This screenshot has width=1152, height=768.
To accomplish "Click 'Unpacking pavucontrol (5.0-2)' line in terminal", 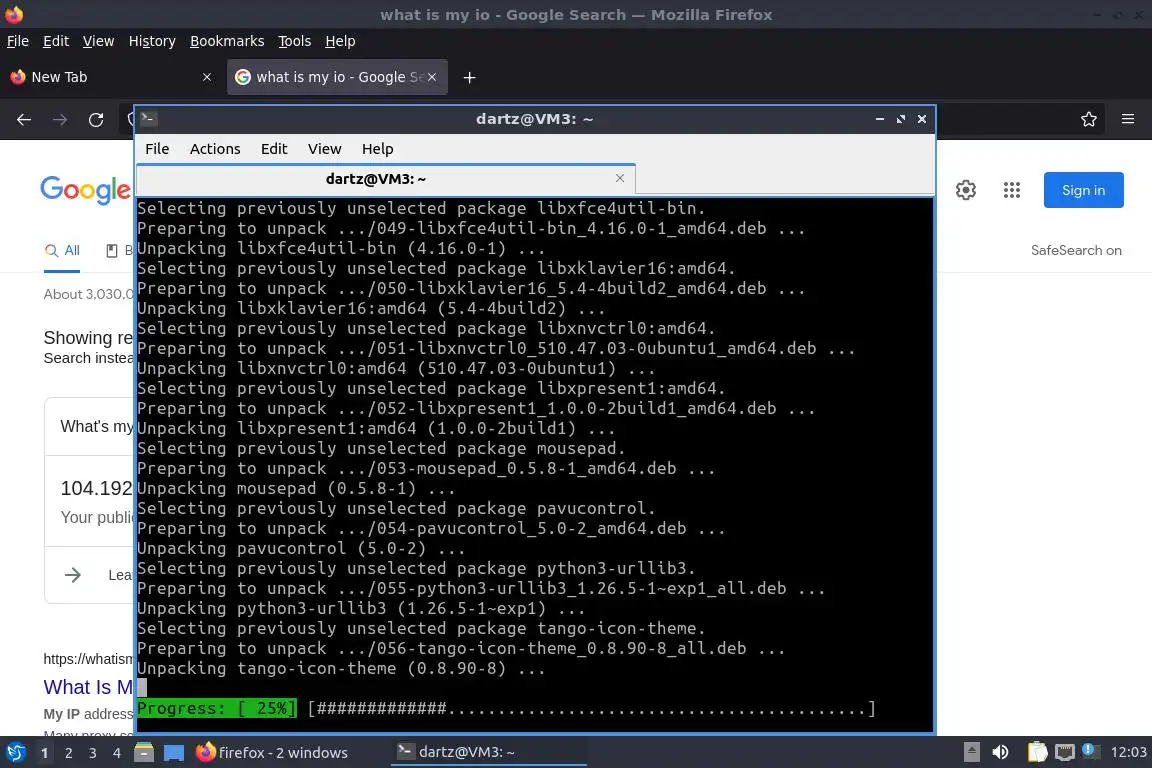I will point(301,548).
